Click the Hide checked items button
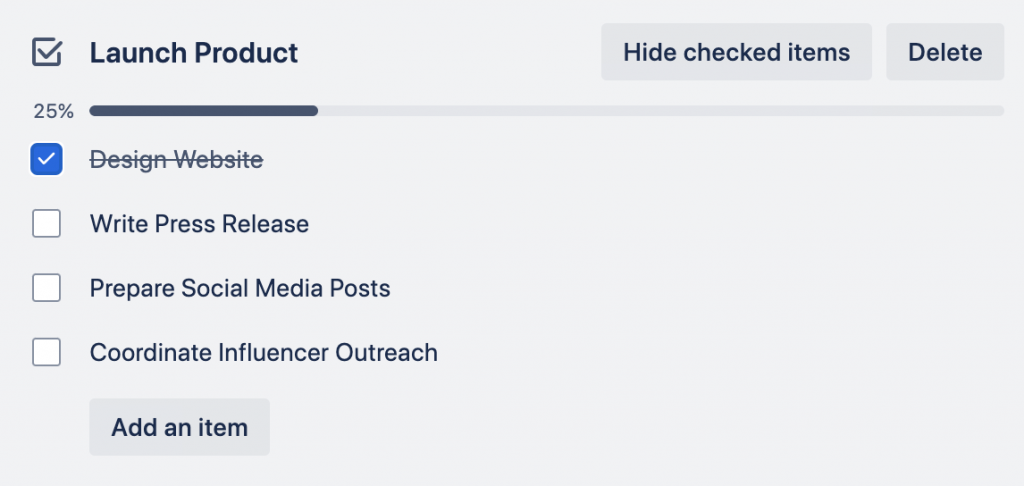The image size is (1024, 486). 736,52
